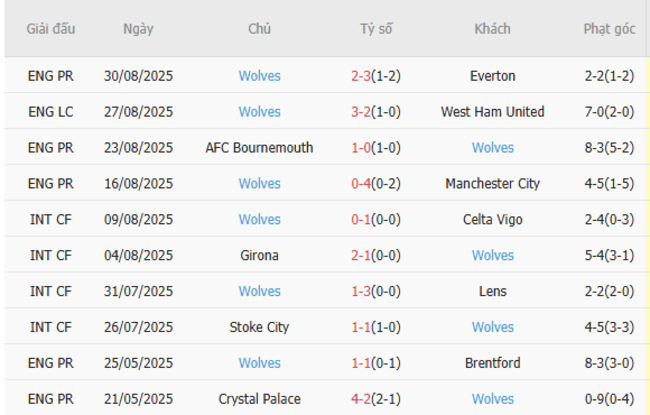Click the Phạt góc column header
The image size is (650, 415).
pos(609,29)
